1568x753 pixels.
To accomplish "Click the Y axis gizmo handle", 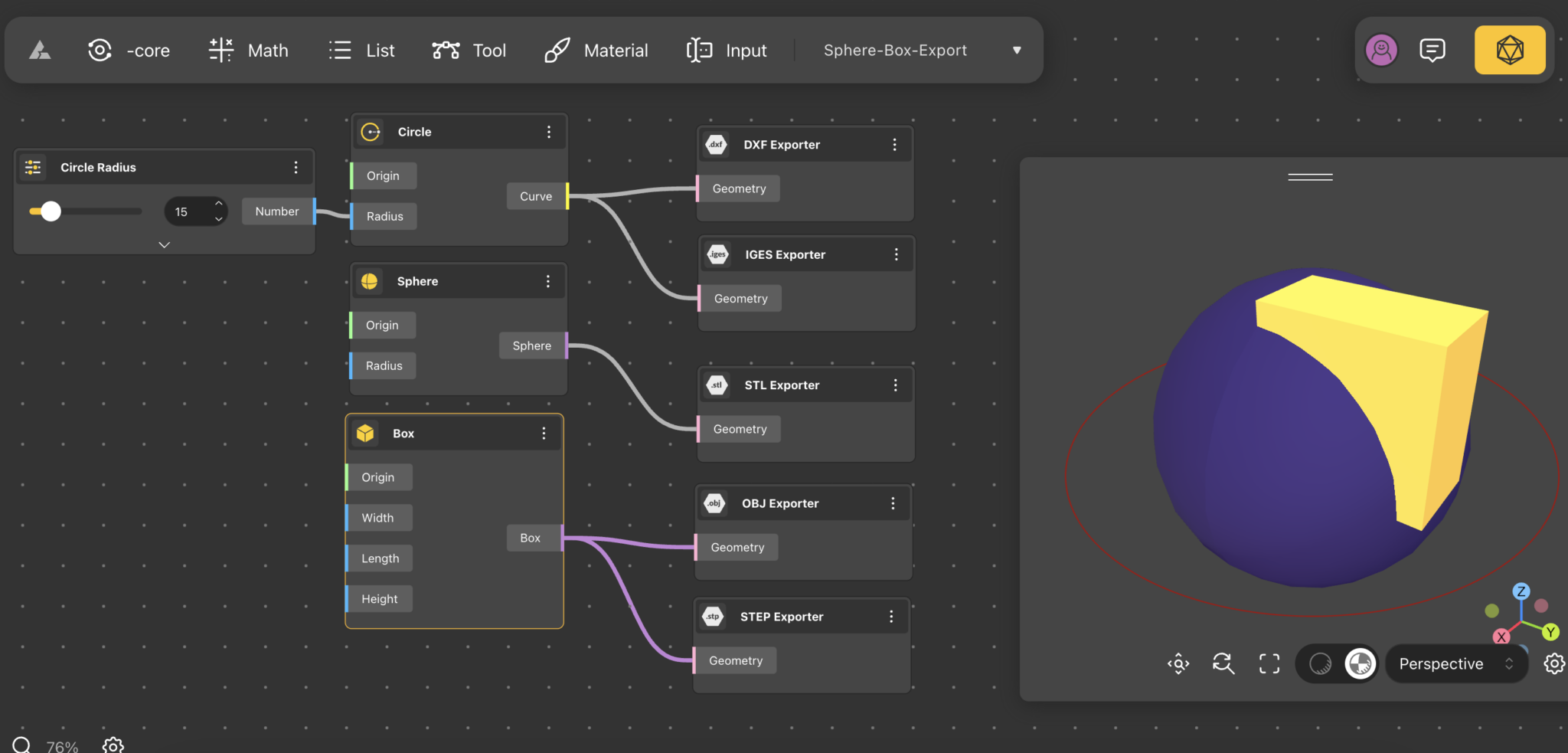I will pos(1550,632).
